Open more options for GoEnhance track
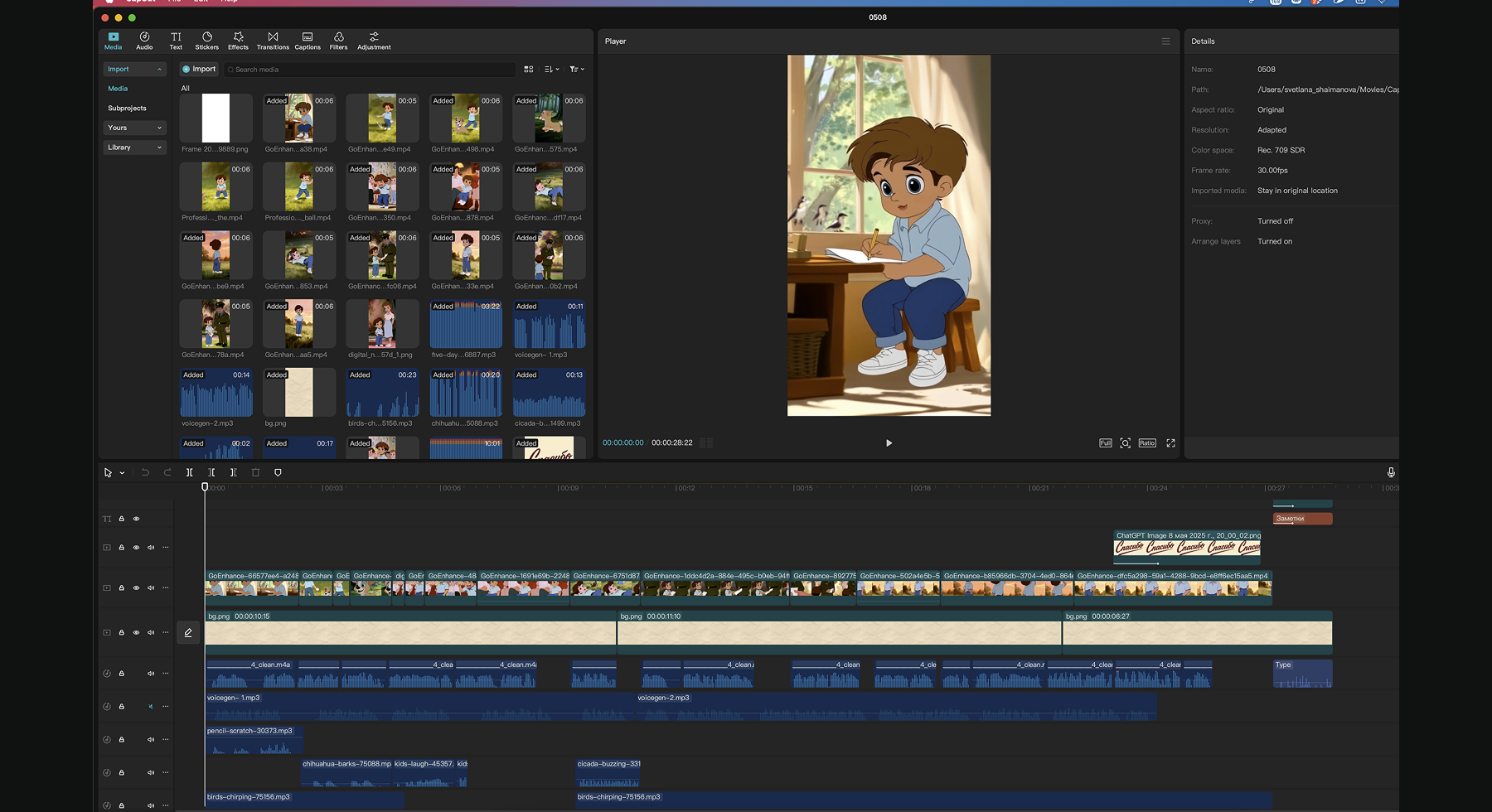 (166, 587)
